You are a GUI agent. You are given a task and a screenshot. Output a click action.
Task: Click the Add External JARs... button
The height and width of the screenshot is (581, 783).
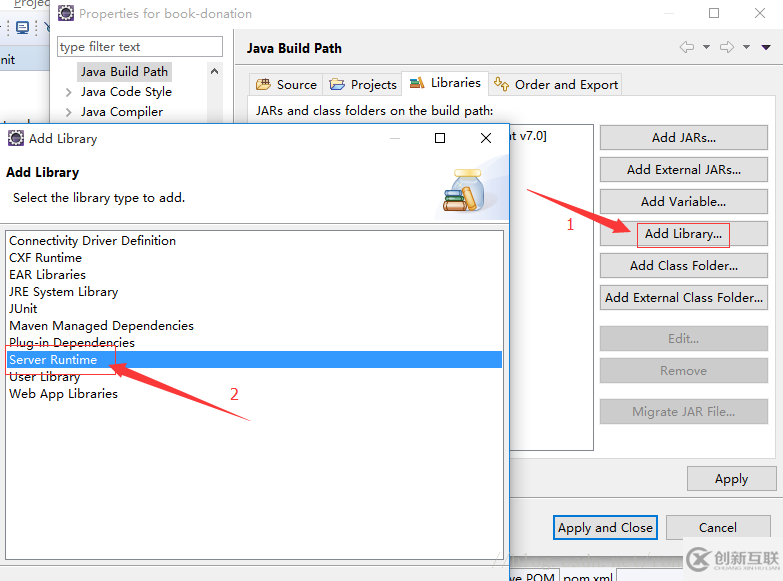coord(684,169)
